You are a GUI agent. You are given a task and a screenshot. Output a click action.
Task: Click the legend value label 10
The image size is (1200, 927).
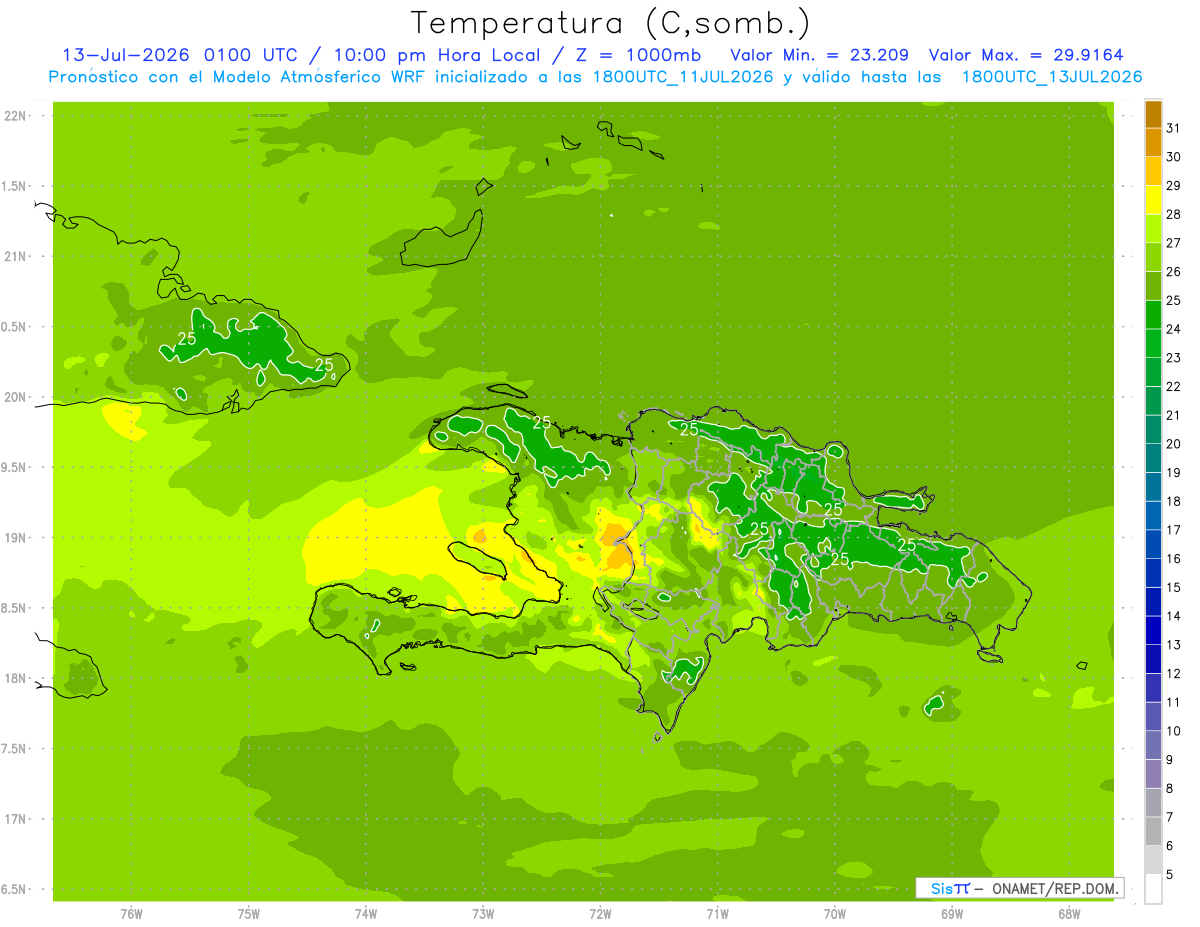click(x=1174, y=731)
